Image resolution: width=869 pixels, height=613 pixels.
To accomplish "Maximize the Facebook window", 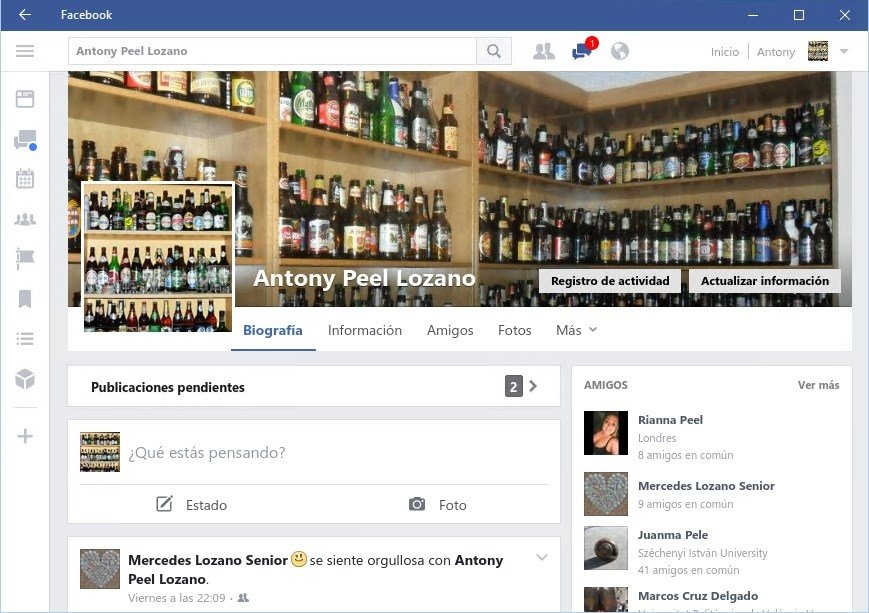I will click(799, 15).
